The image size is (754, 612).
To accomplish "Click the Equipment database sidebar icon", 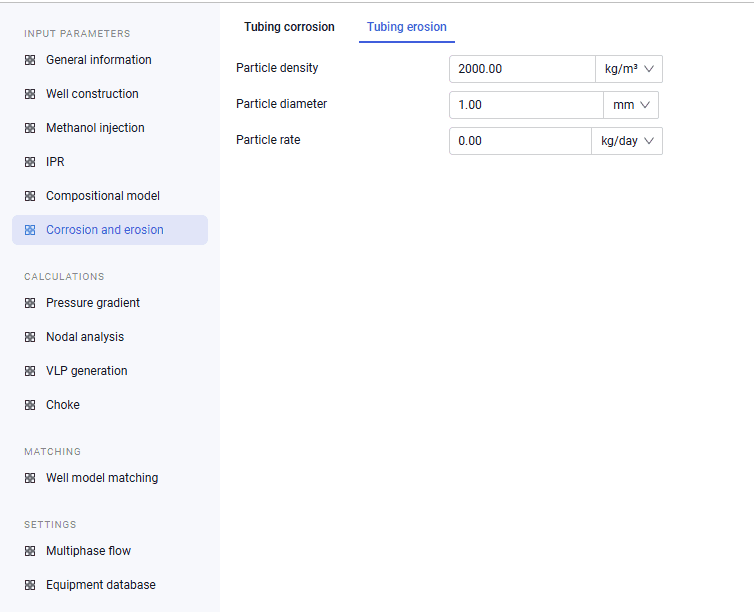I will (x=30, y=585).
